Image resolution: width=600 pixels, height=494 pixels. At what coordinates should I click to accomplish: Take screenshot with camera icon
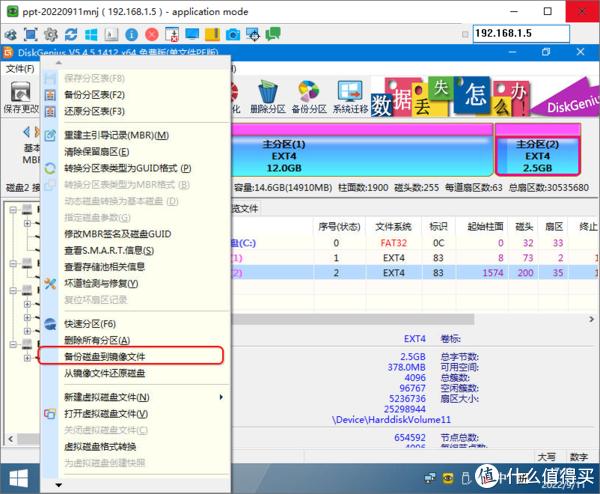pyautogui.click(x=233, y=35)
